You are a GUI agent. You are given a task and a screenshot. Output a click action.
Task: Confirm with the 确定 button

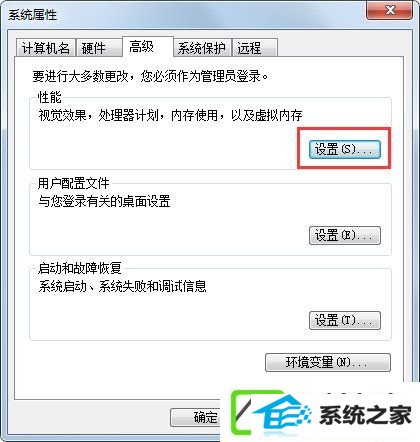pyautogui.click(x=197, y=417)
